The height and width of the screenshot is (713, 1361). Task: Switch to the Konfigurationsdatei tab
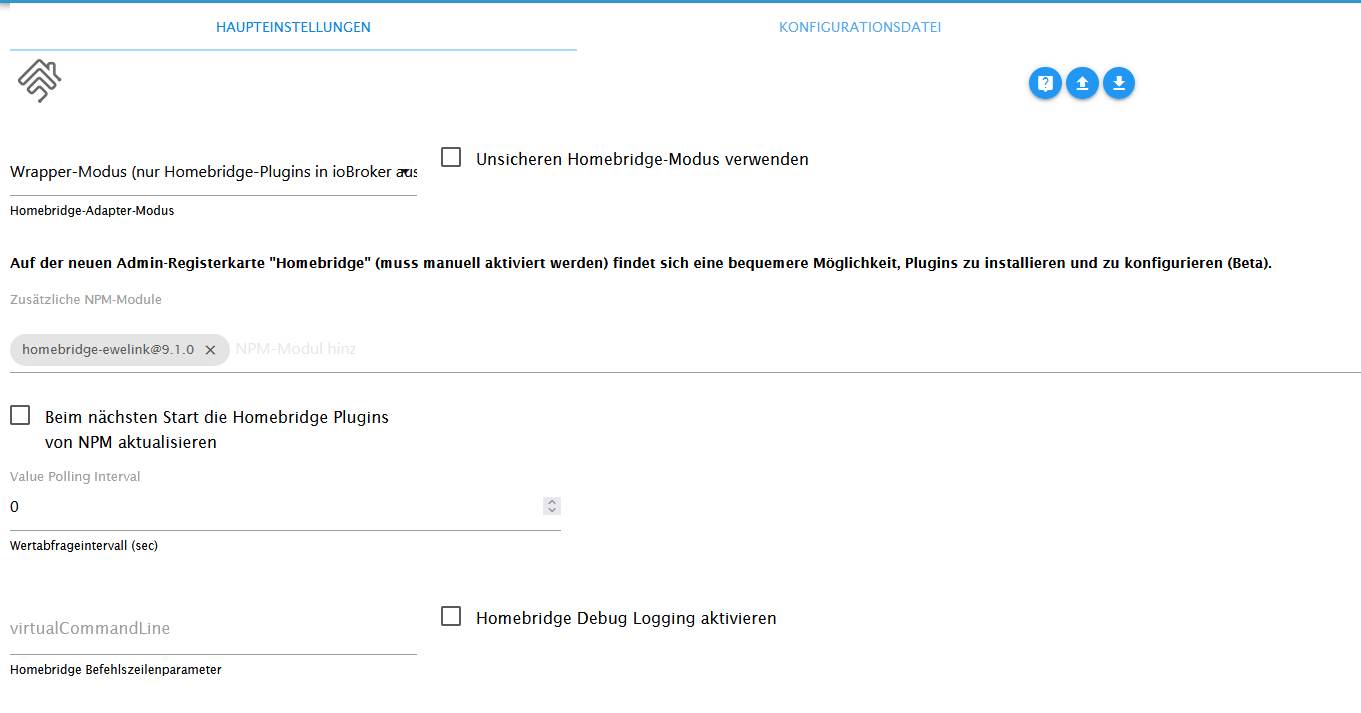(860, 27)
